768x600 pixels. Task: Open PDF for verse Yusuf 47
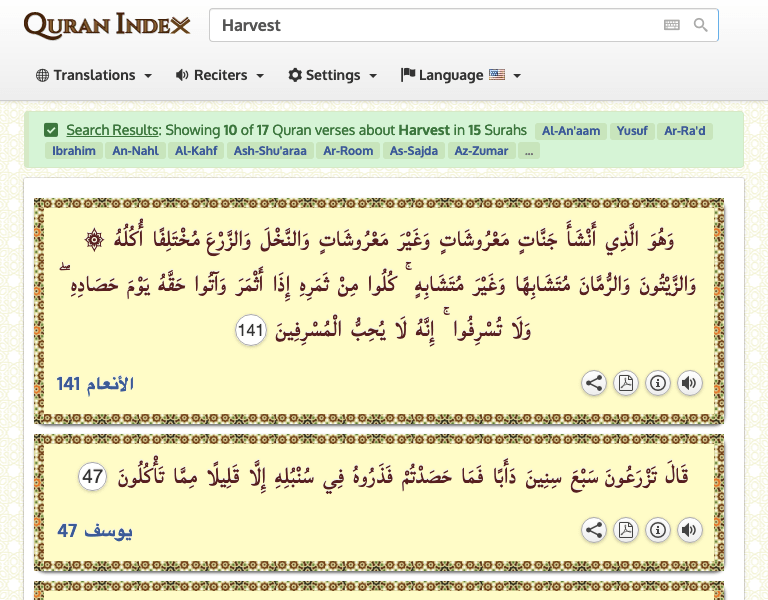point(625,530)
